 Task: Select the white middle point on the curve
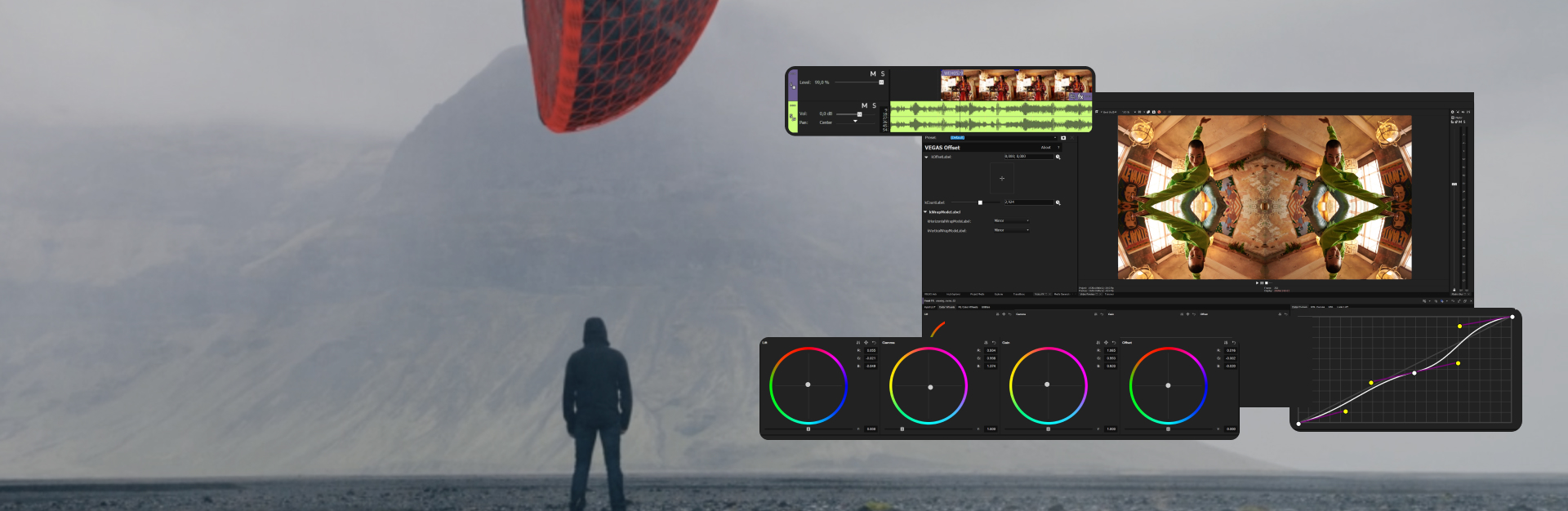click(1414, 373)
